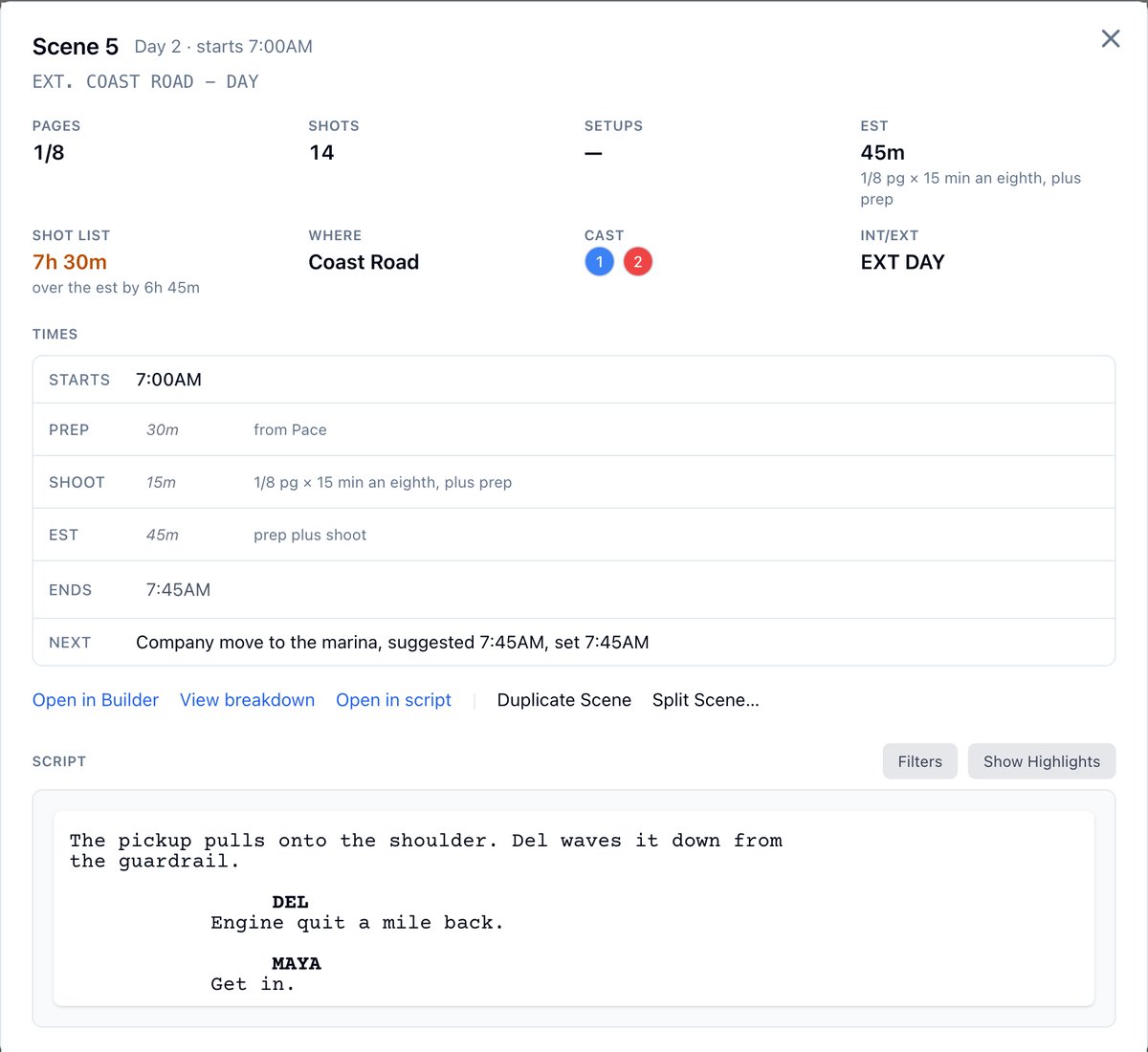This screenshot has width=1148, height=1052.
Task: Select the PREP 30m row value
Action: [163, 430]
